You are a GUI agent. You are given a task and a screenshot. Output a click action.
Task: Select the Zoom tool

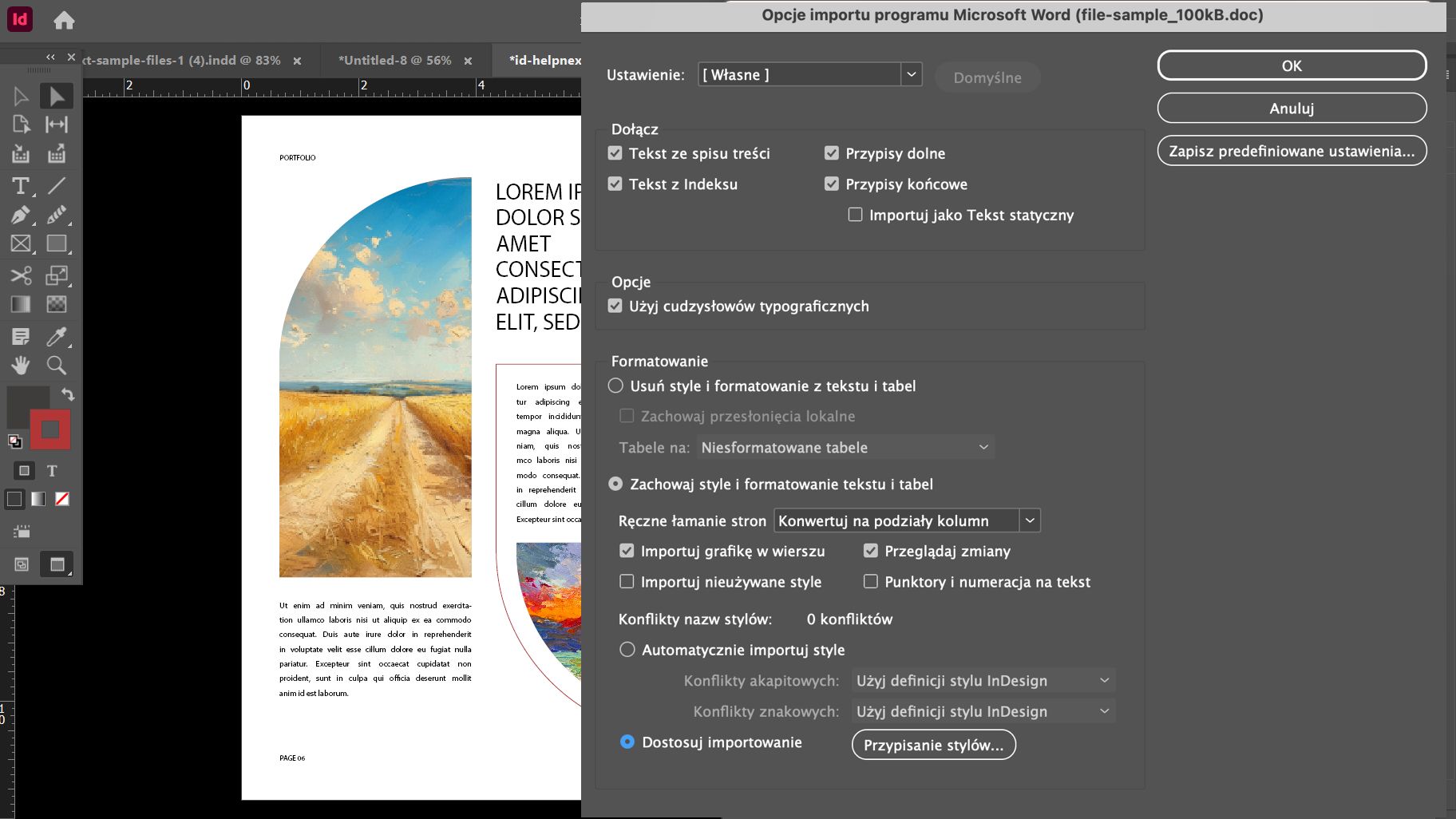click(x=57, y=365)
